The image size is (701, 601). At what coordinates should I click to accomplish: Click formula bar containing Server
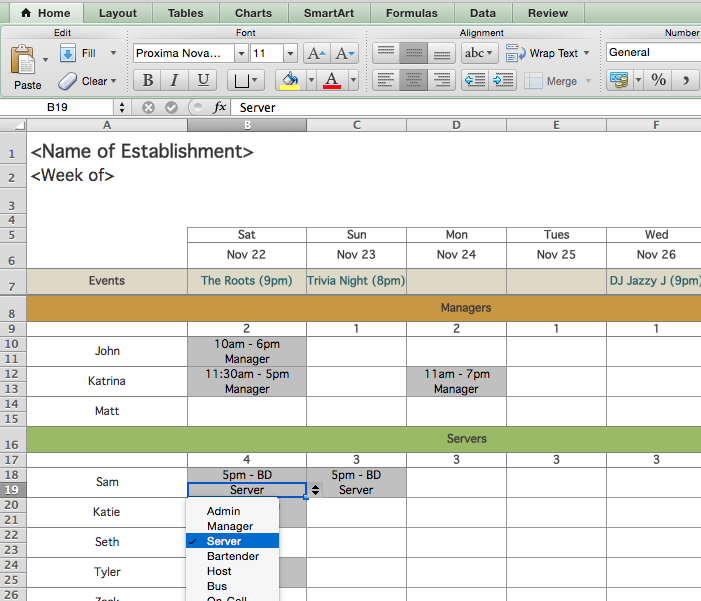(465, 107)
